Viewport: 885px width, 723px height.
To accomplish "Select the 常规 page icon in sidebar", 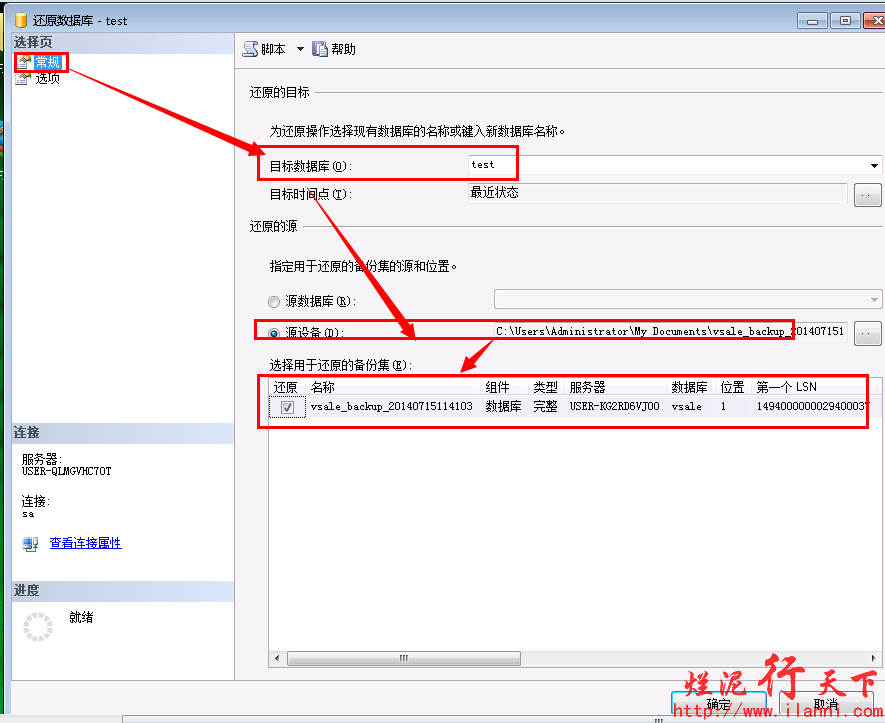I will tap(24, 62).
